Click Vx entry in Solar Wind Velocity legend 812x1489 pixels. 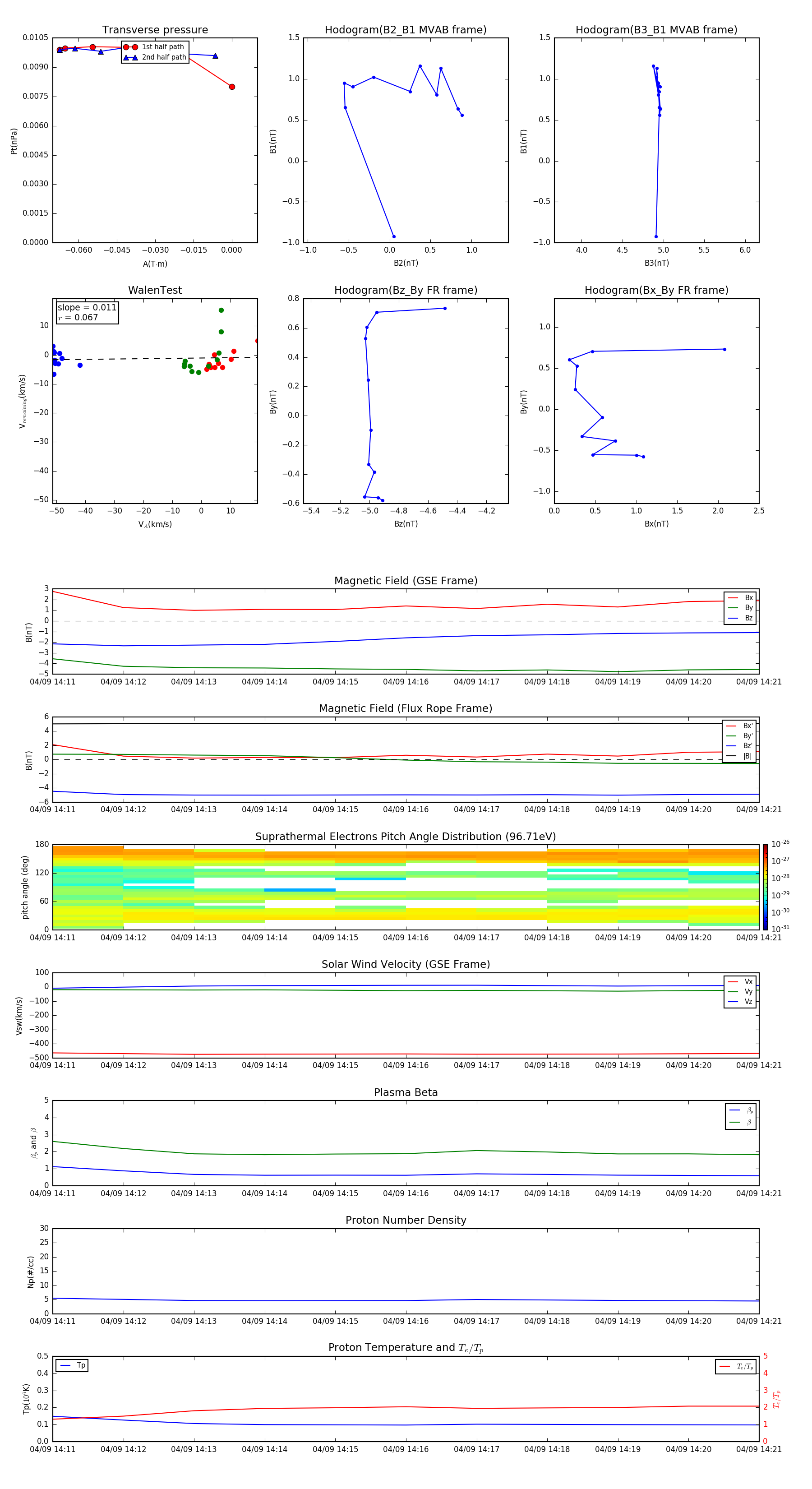741,981
